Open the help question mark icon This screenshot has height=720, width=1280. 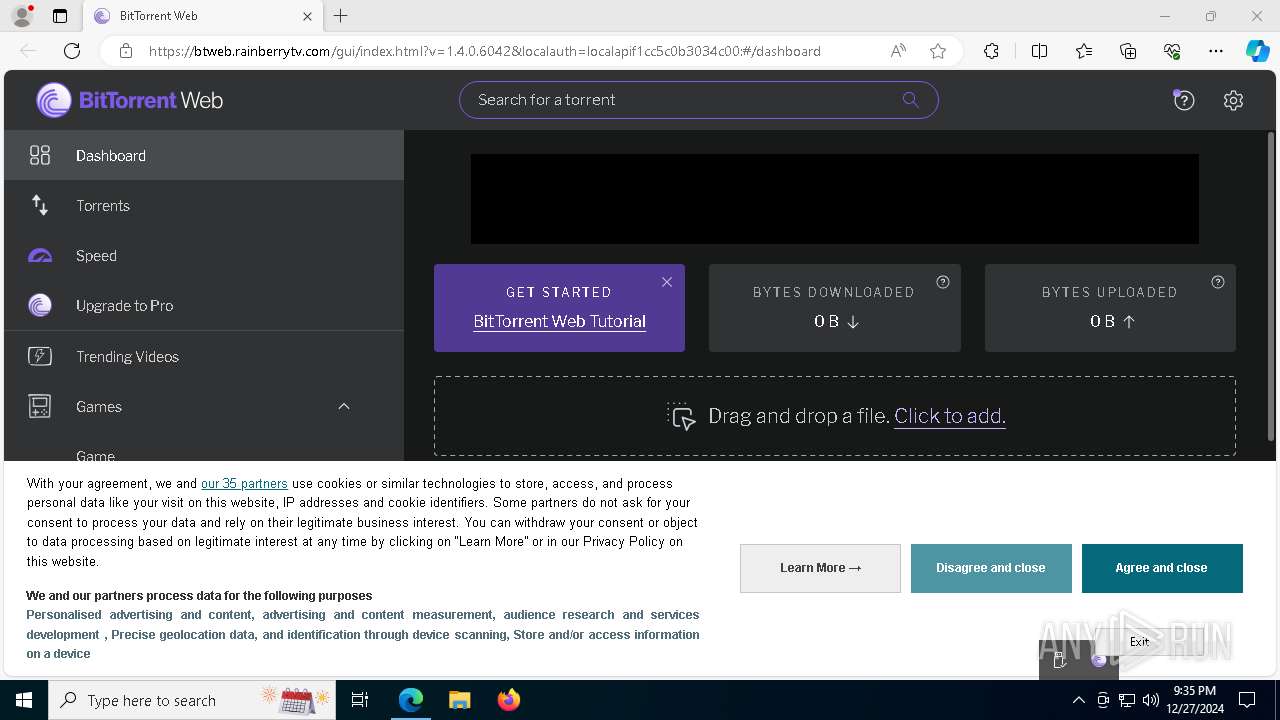pos(1184,100)
